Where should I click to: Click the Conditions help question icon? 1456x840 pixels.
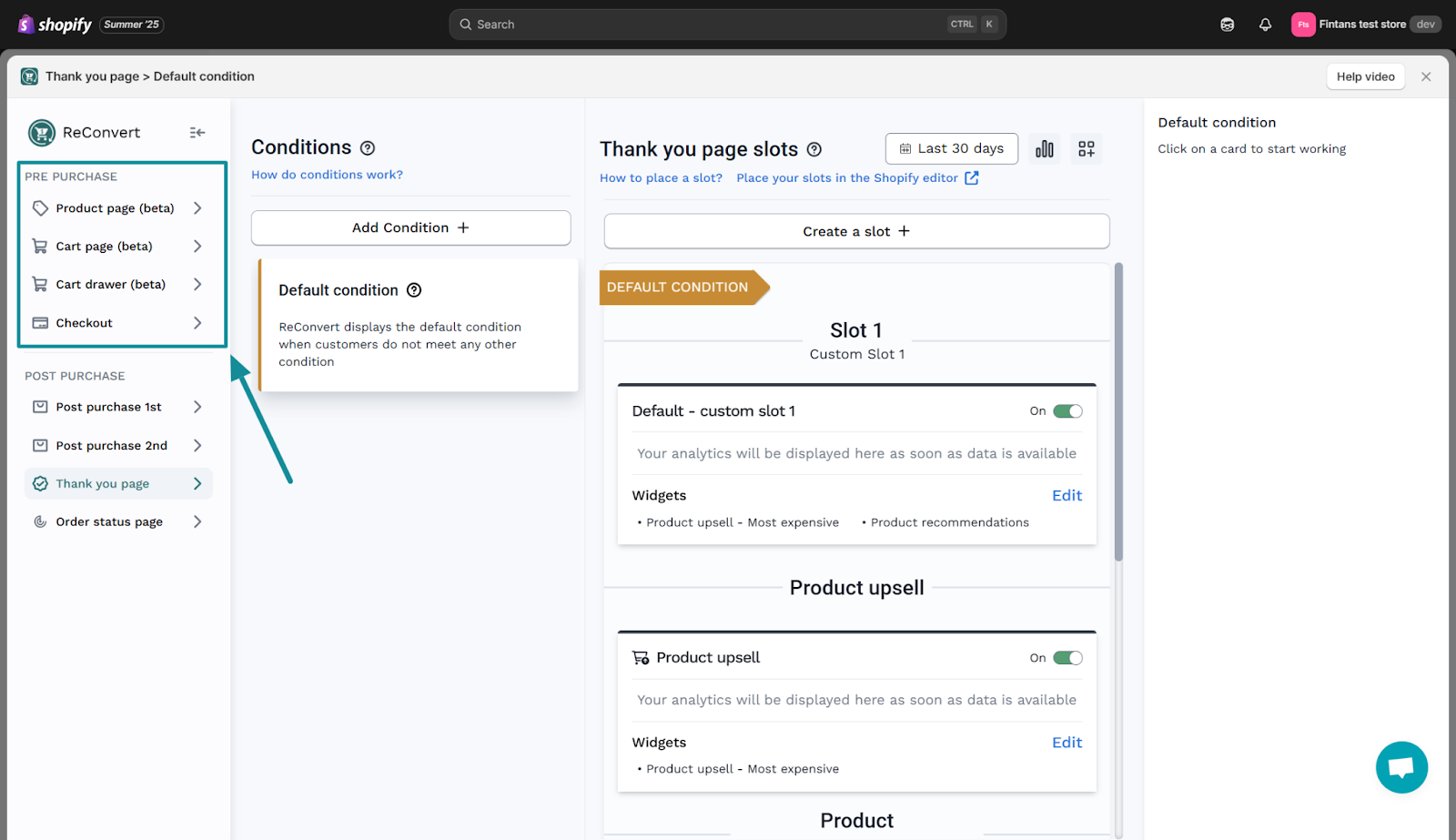coord(368,148)
